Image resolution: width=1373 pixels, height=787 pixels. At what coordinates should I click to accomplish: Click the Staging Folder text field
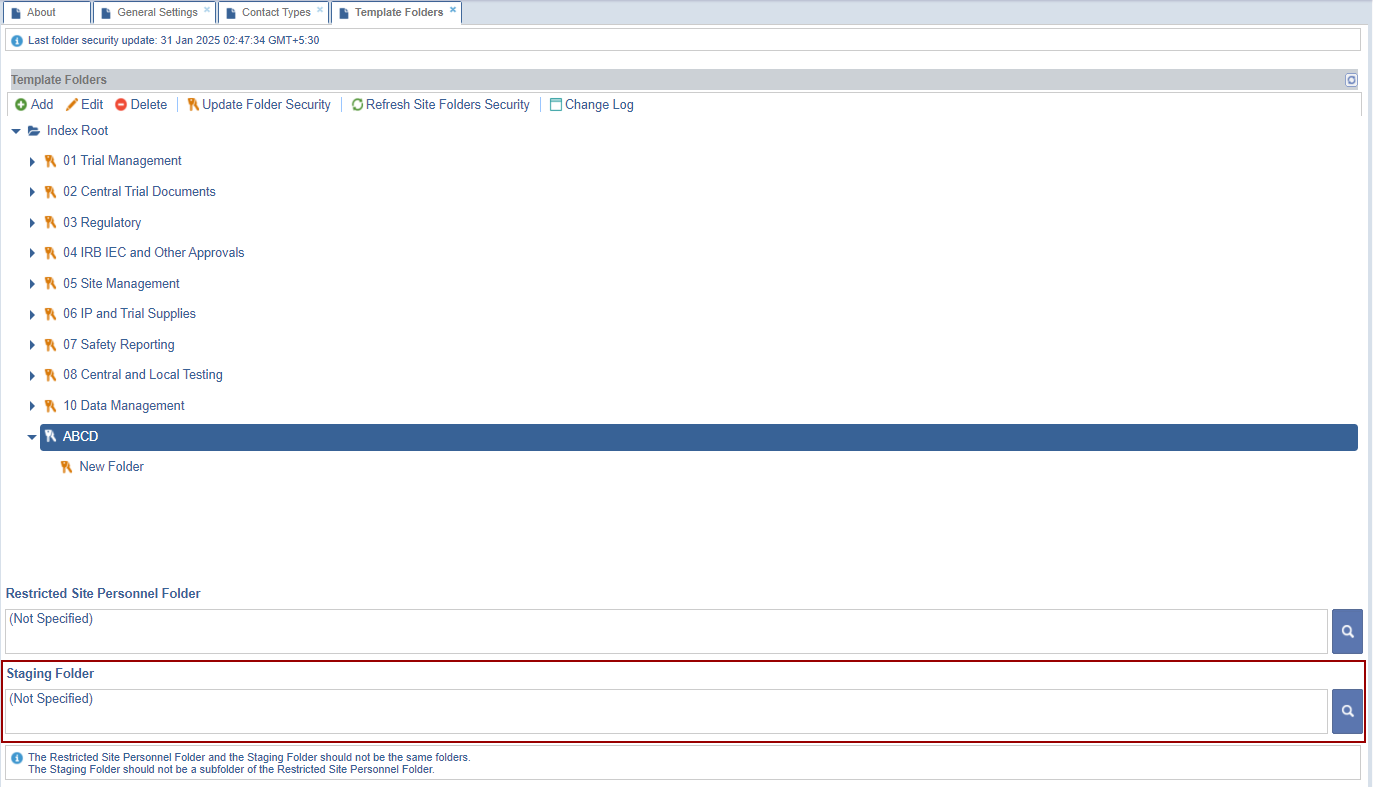666,711
